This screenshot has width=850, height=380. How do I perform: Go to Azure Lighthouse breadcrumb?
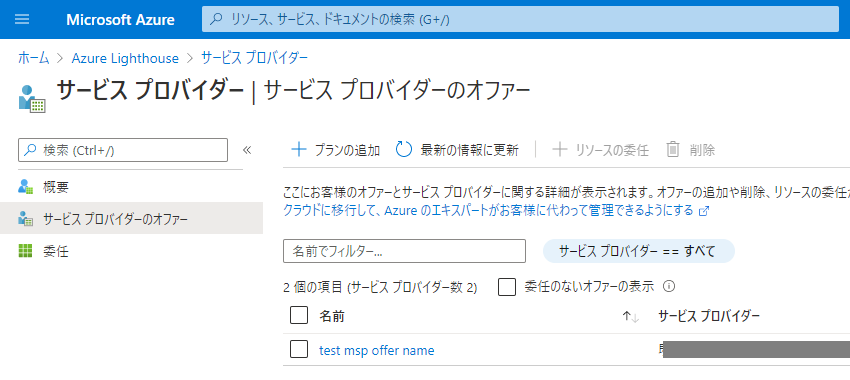(x=125, y=58)
